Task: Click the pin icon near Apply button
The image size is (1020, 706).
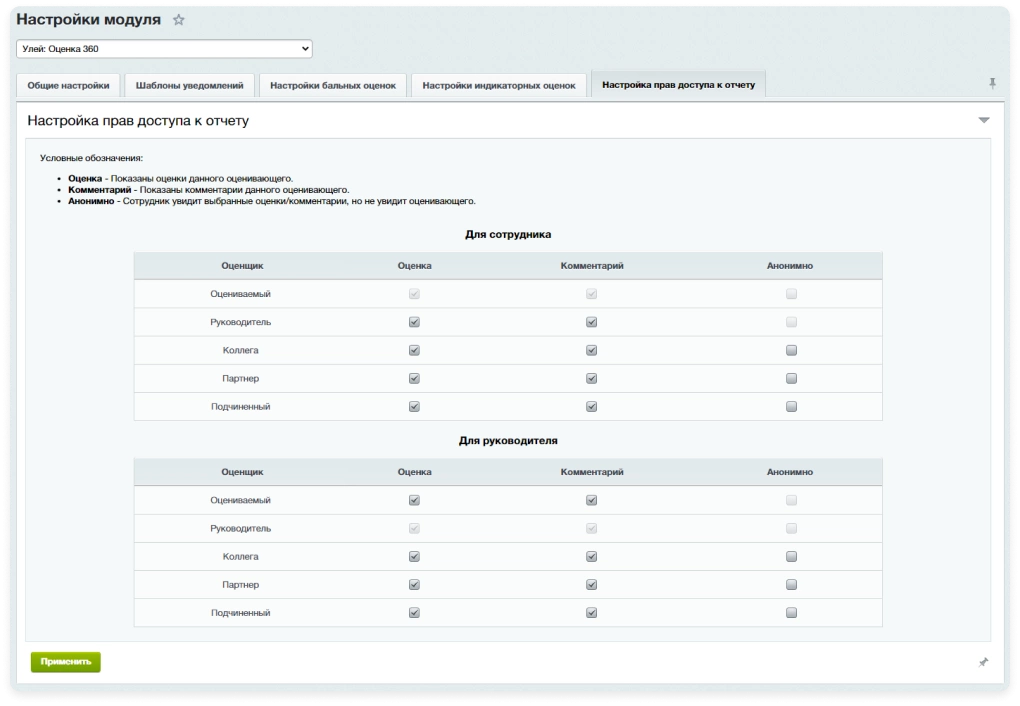Action: click(983, 662)
